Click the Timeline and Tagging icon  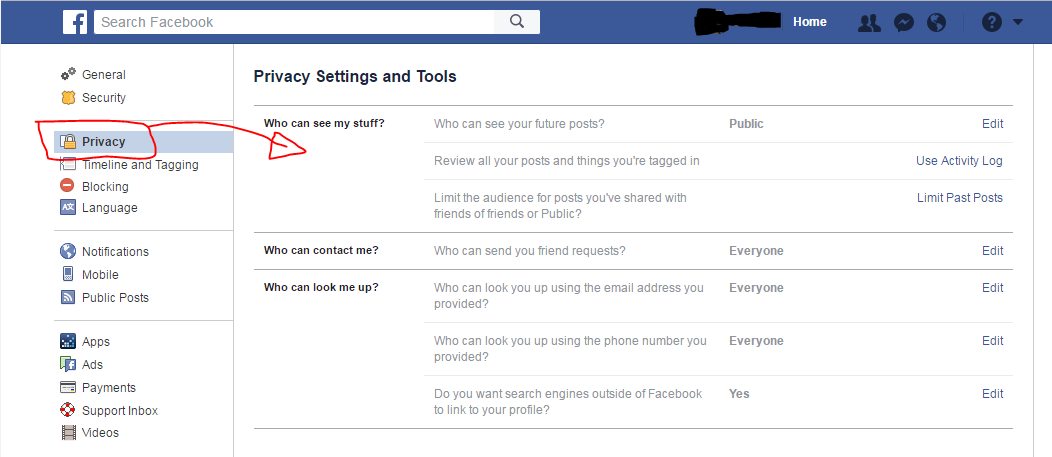tap(68, 164)
